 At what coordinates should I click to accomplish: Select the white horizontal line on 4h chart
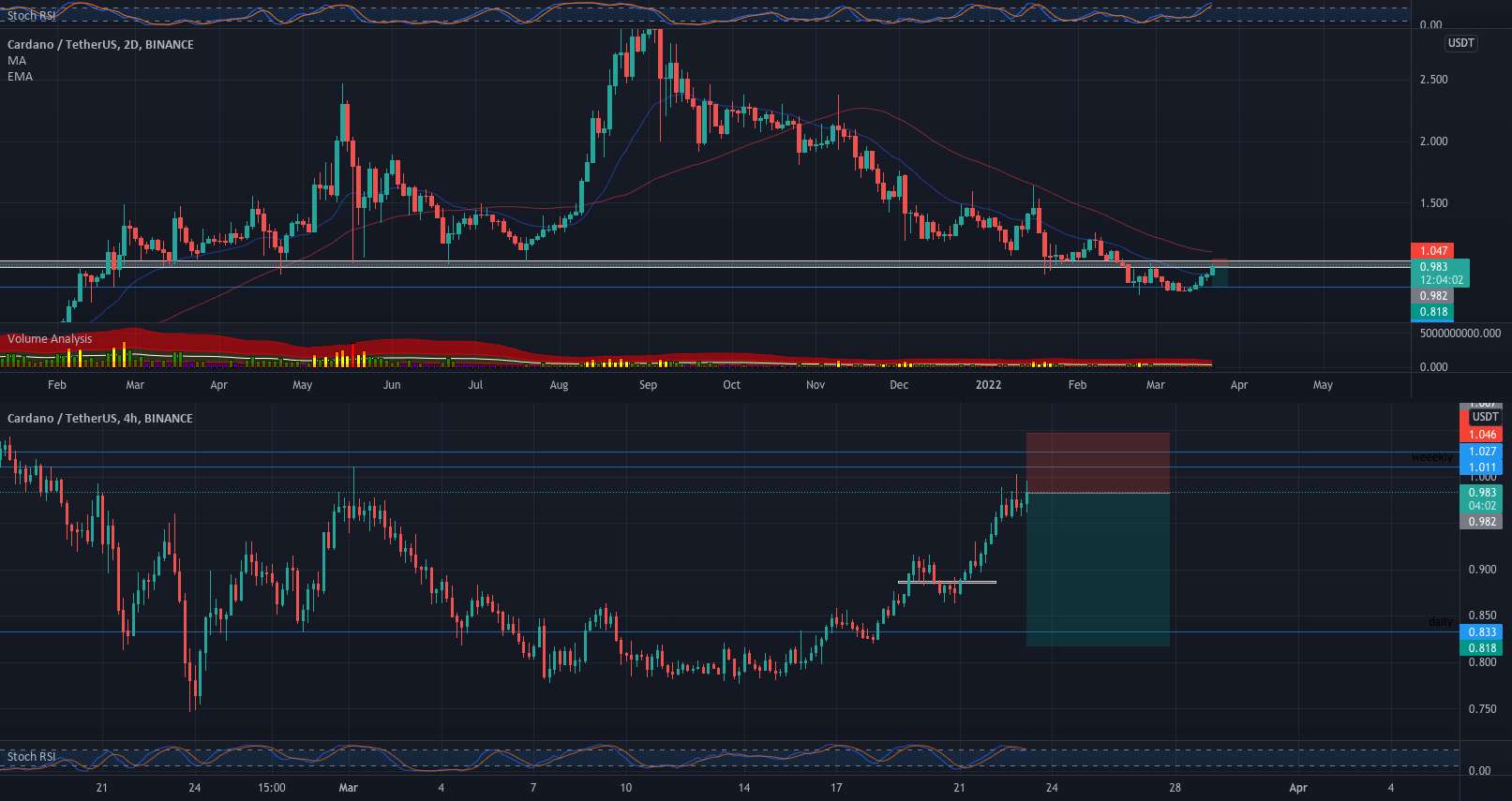pyautogui.click(x=947, y=583)
